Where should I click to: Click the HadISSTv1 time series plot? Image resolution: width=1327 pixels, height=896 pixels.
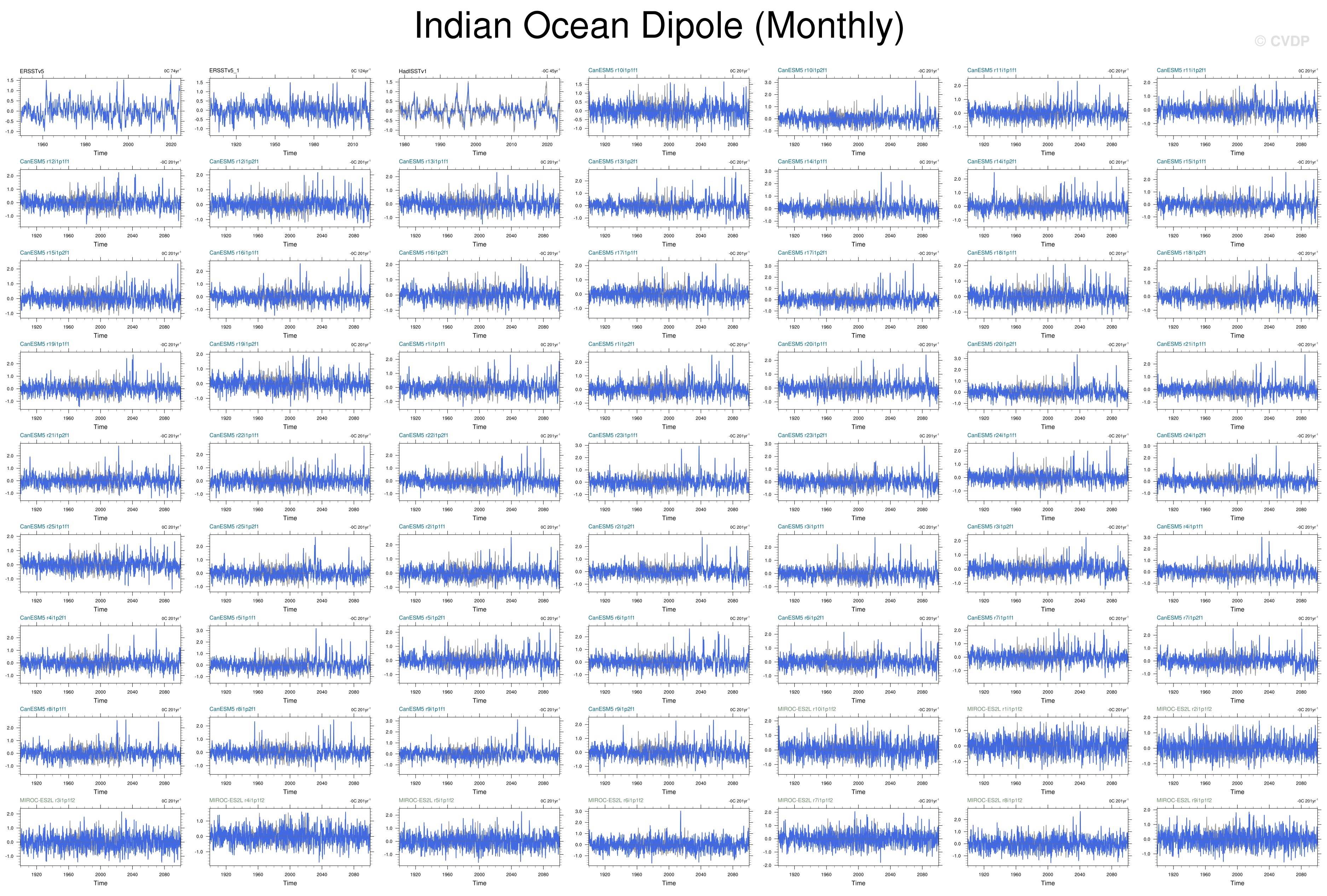pos(479,107)
